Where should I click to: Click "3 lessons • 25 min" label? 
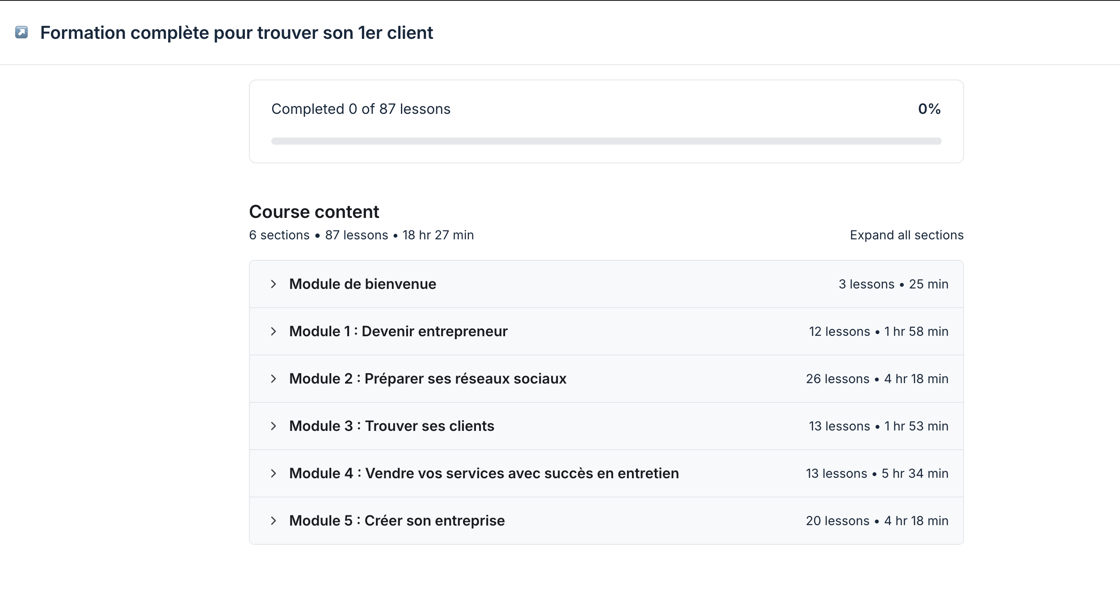(893, 284)
